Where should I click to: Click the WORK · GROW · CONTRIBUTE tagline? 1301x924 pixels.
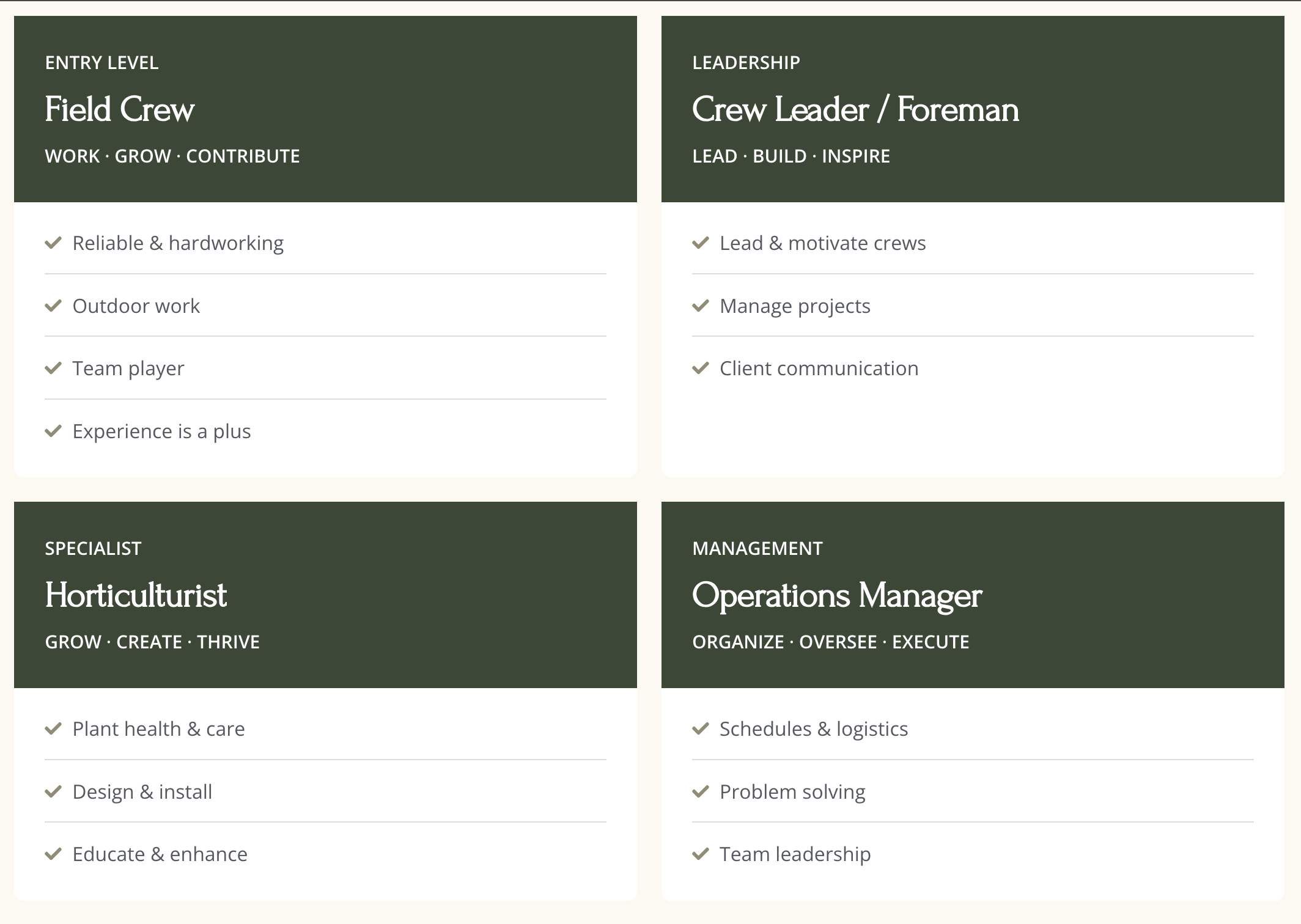point(172,156)
